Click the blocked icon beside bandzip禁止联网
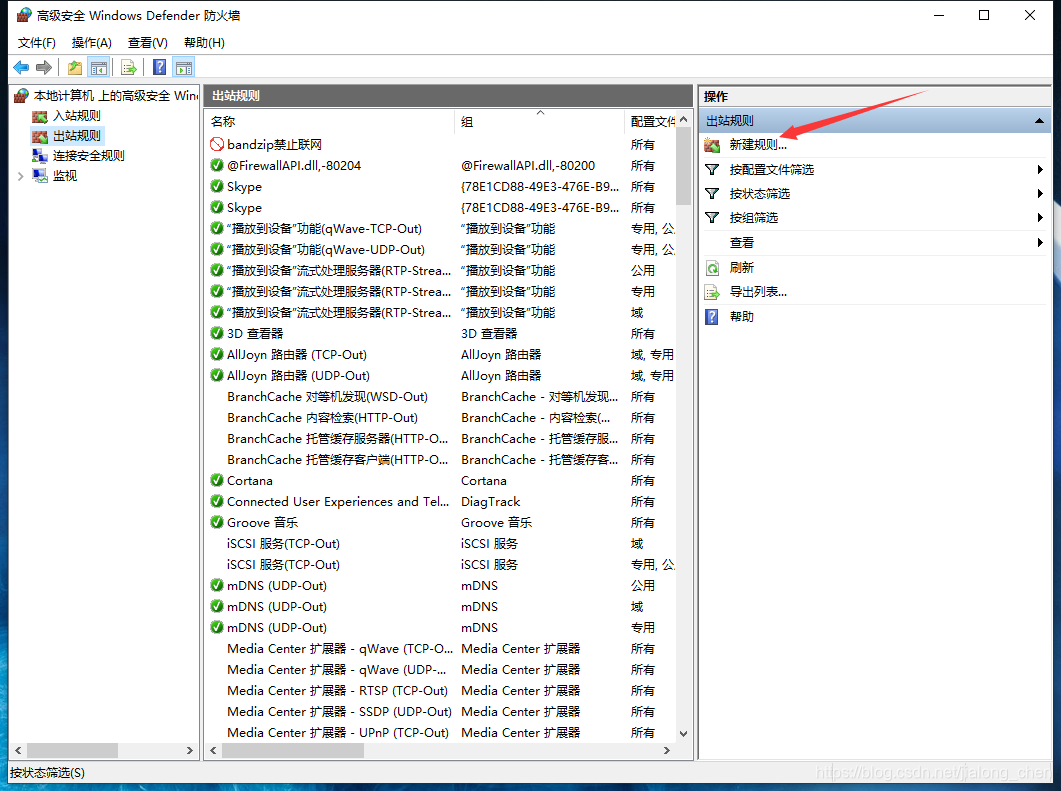Image resolution: width=1061 pixels, height=791 pixels. click(217, 144)
